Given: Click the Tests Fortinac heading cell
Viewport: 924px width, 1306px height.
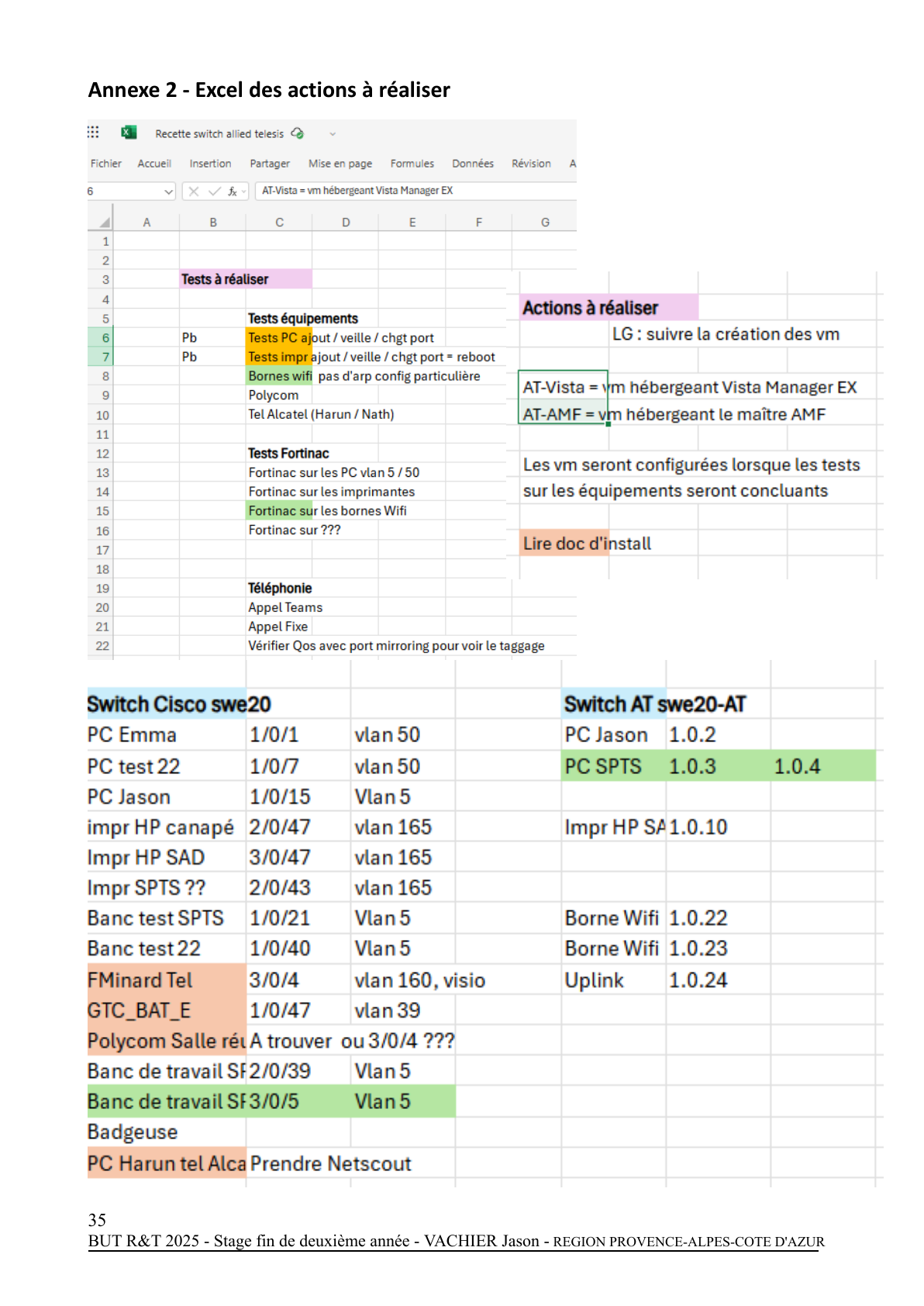Looking at the screenshot, I should pyautogui.click(x=288, y=453).
